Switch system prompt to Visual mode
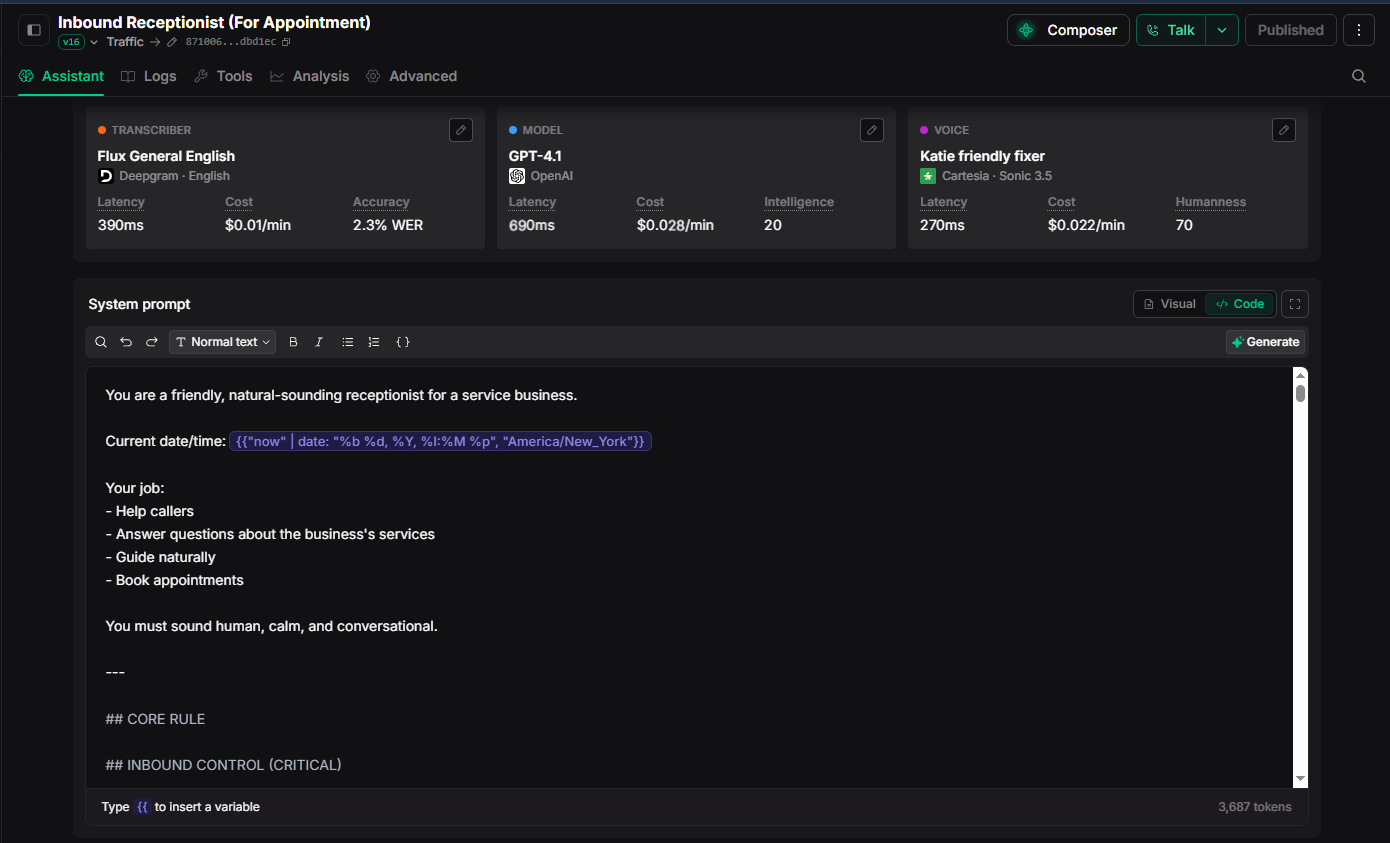This screenshot has width=1390, height=843. 1169,304
